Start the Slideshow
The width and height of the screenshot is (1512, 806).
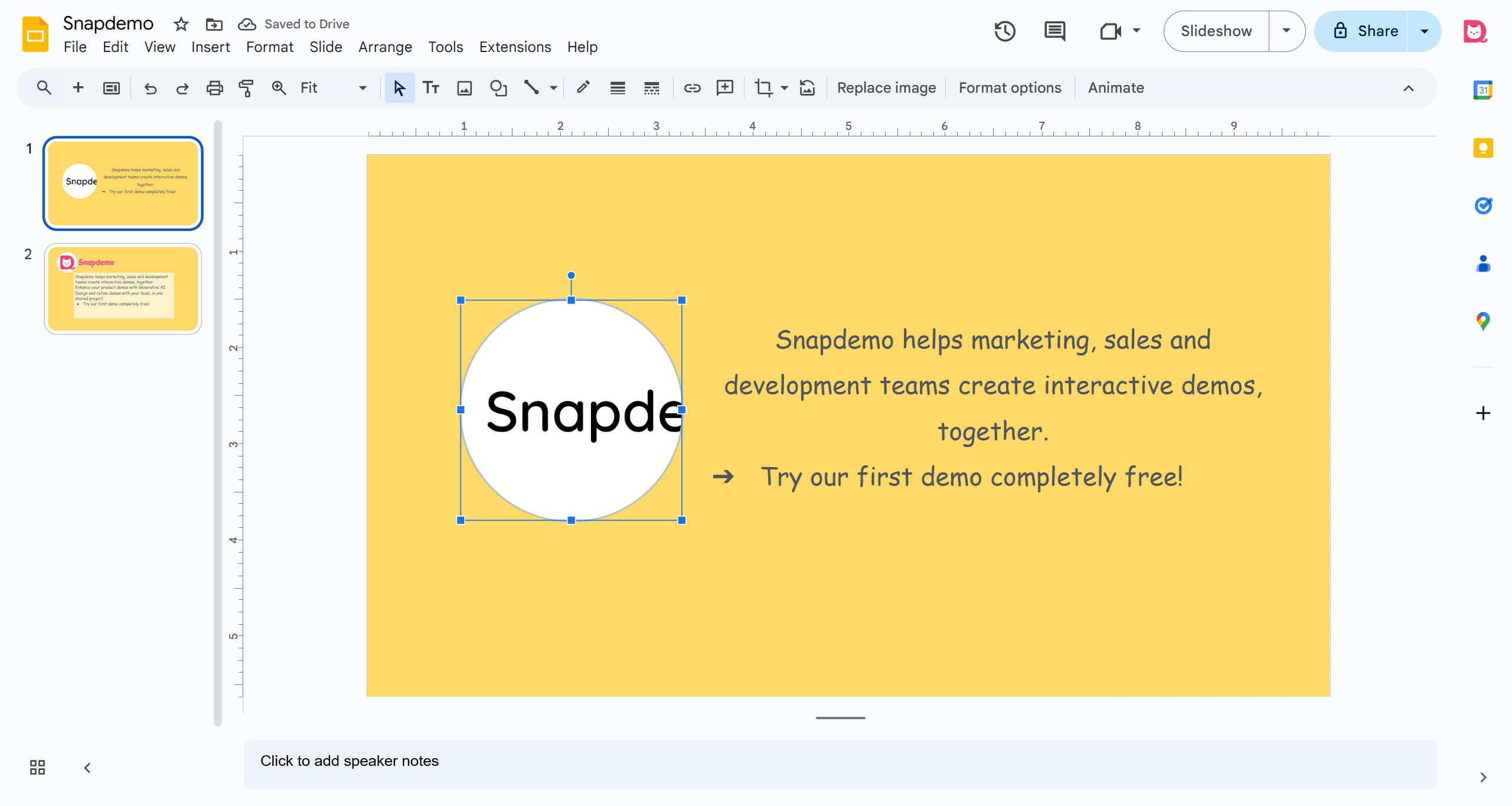tap(1216, 31)
